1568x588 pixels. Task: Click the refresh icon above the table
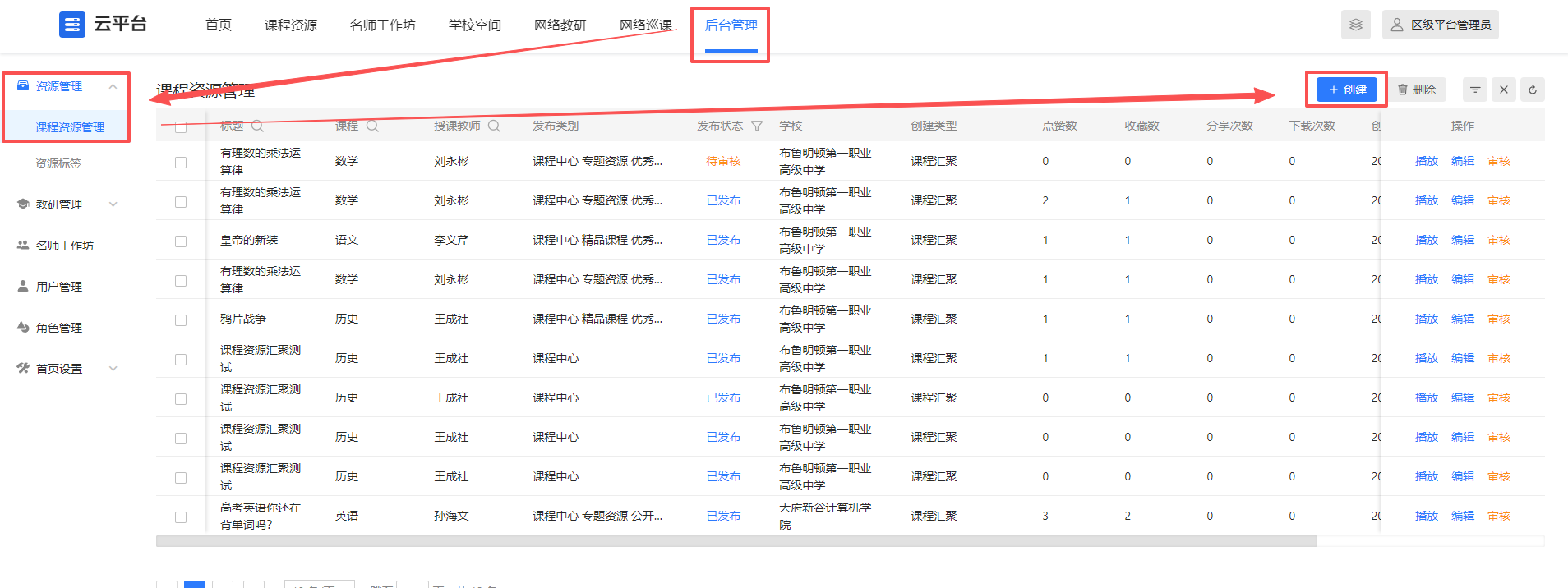(x=1533, y=90)
